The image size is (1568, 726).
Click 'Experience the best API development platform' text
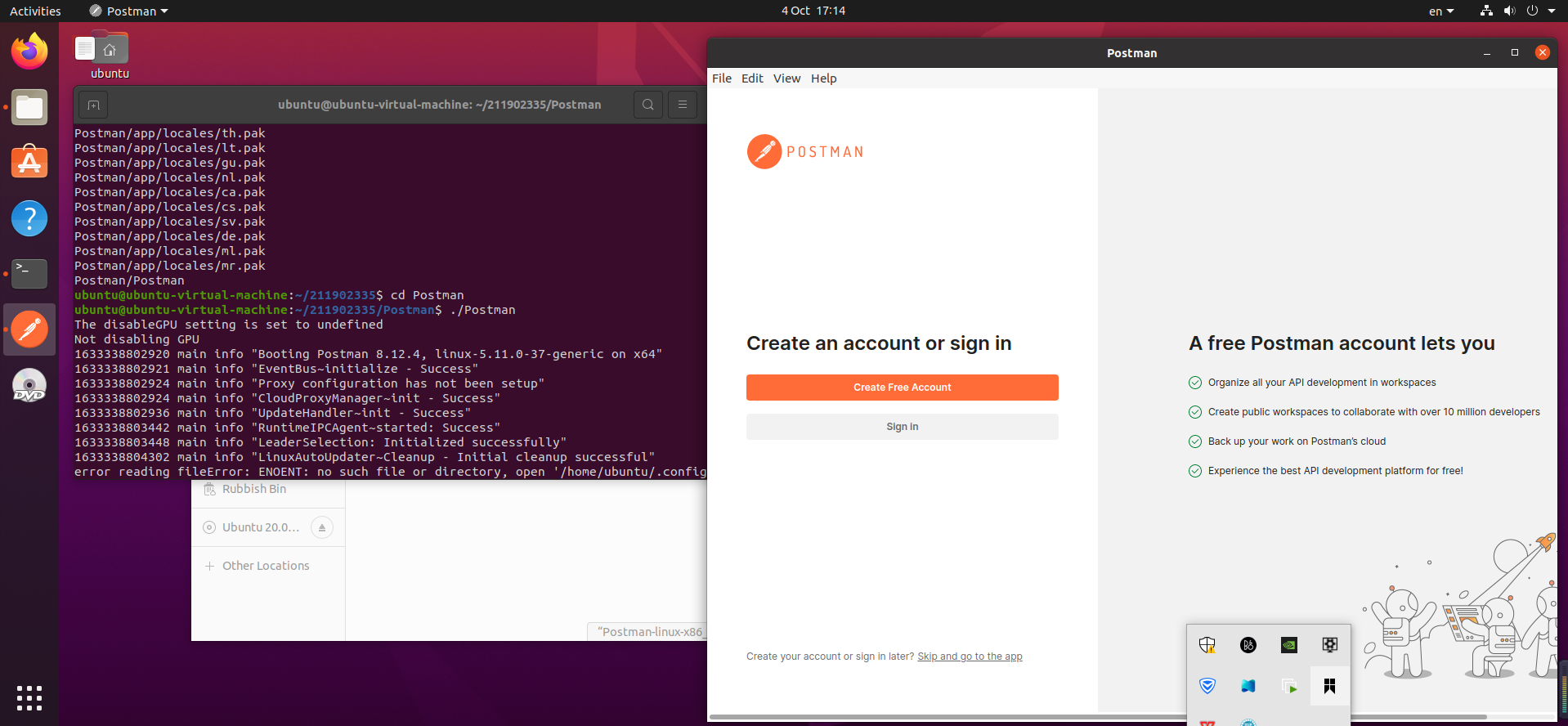coord(1336,471)
